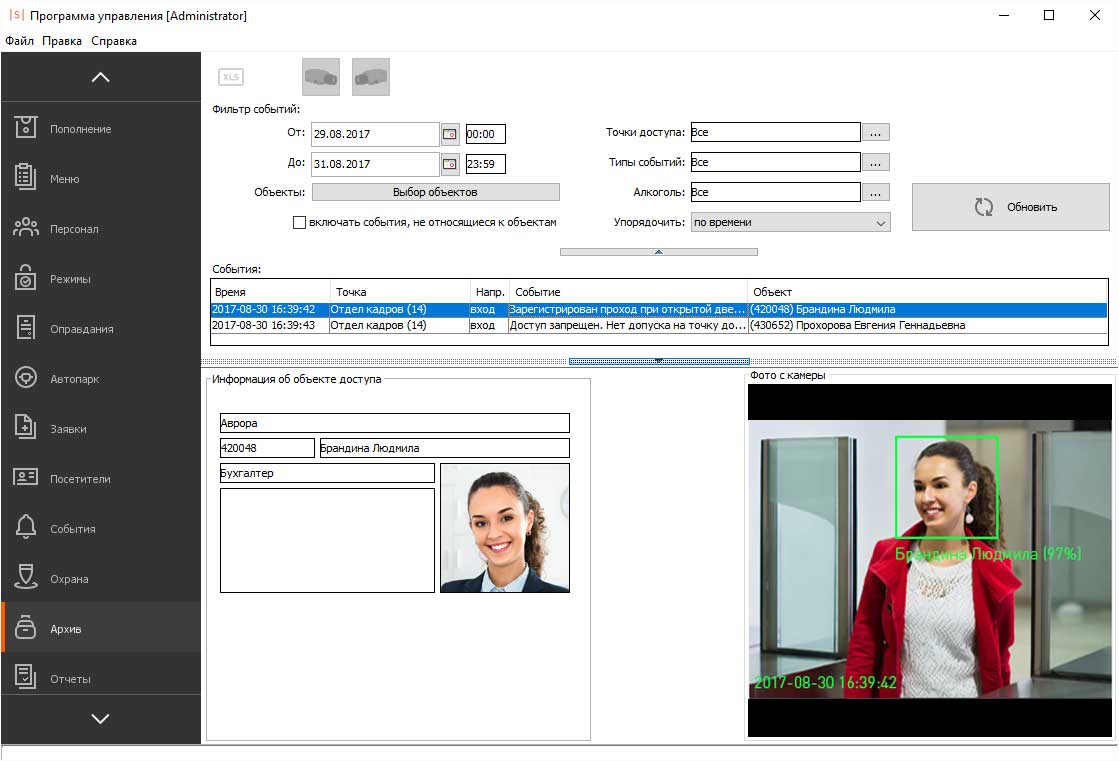Open the Файл menu
This screenshot has width=1119, height=761.
pyautogui.click(x=19, y=41)
